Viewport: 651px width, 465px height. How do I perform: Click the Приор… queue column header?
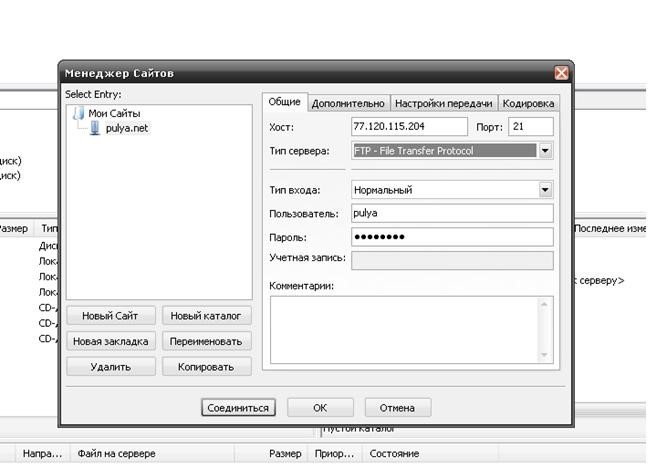(335, 453)
